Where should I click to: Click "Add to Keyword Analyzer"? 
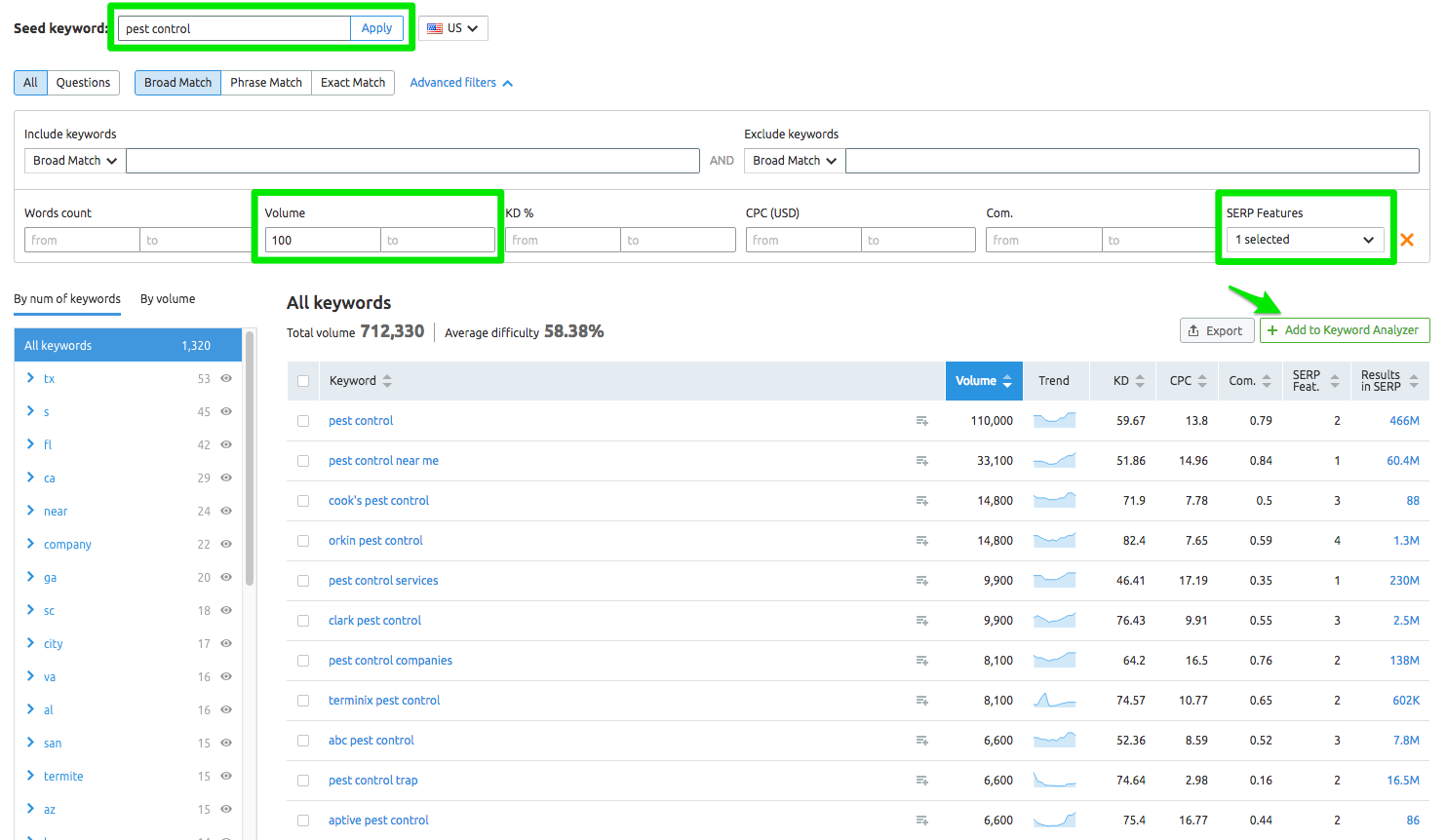[1345, 329]
